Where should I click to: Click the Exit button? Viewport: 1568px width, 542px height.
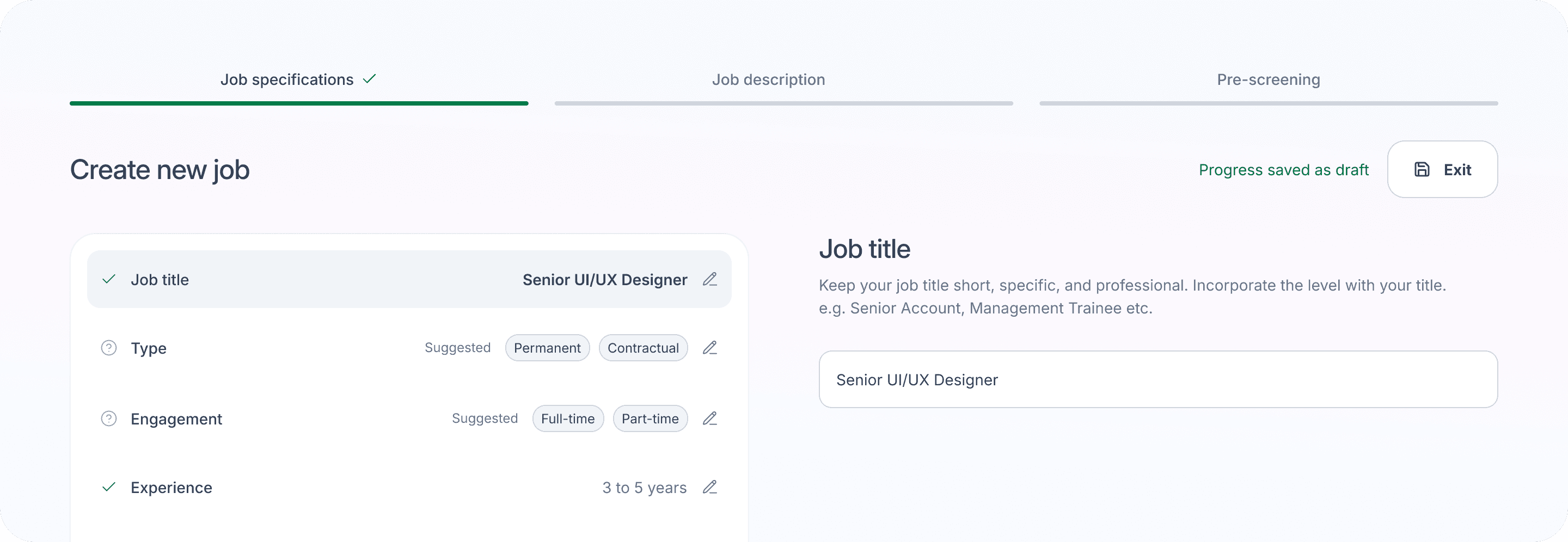1442,170
